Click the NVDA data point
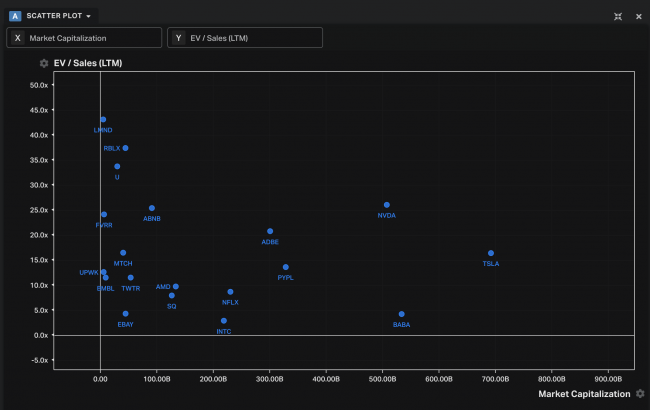This screenshot has height=410, width=650. click(x=387, y=205)
